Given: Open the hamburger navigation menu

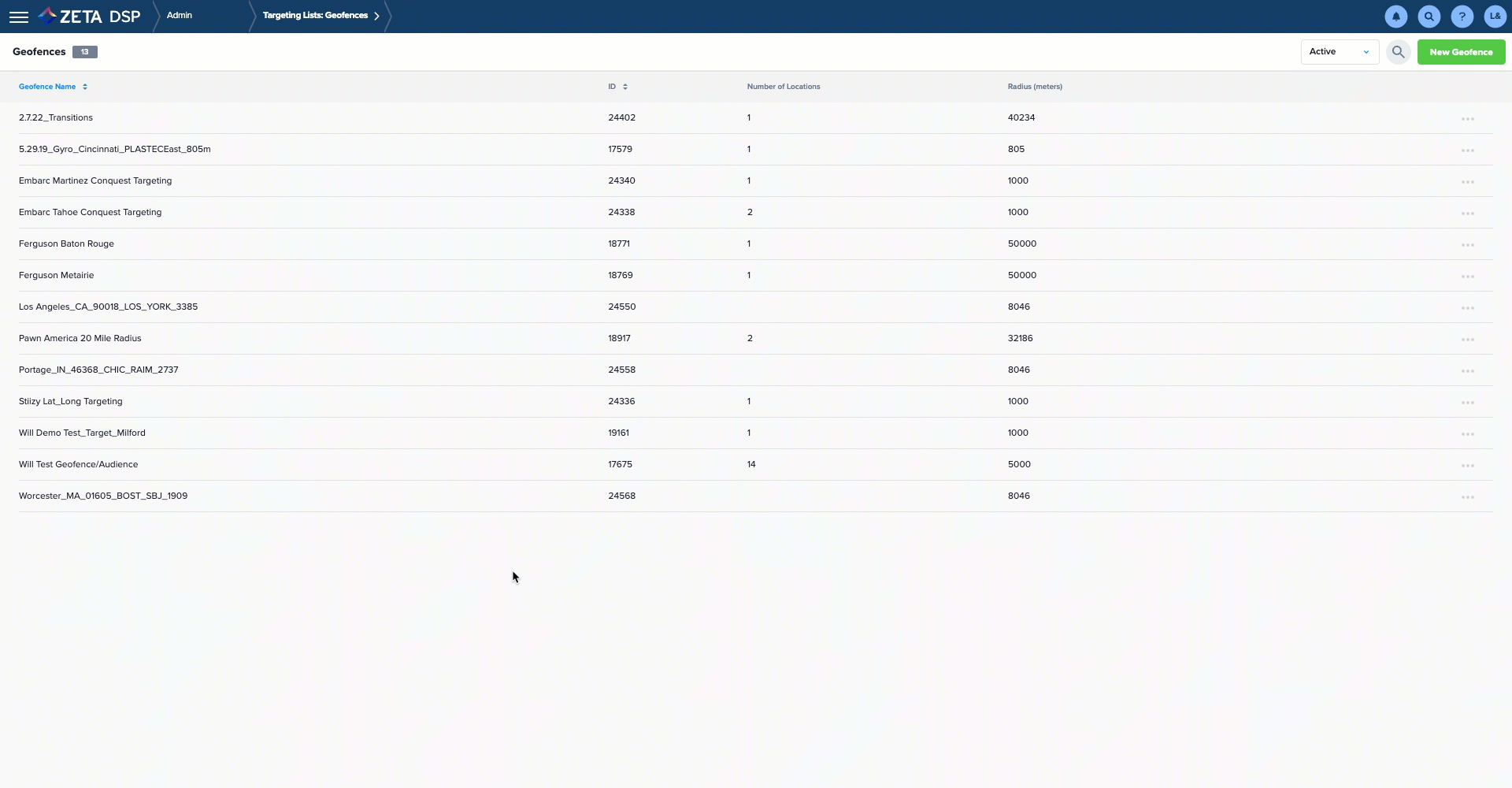Looking at the screenshot, I should [19, 17].
